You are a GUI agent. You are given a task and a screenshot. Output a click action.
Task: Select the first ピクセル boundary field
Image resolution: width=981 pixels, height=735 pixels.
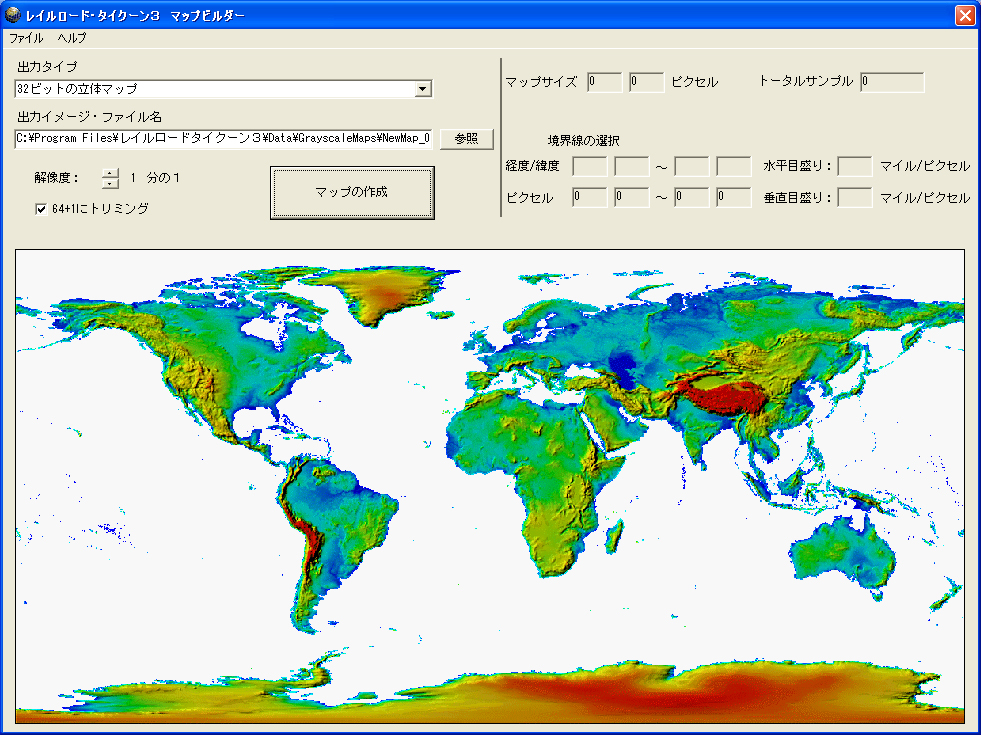coord(589,197)
